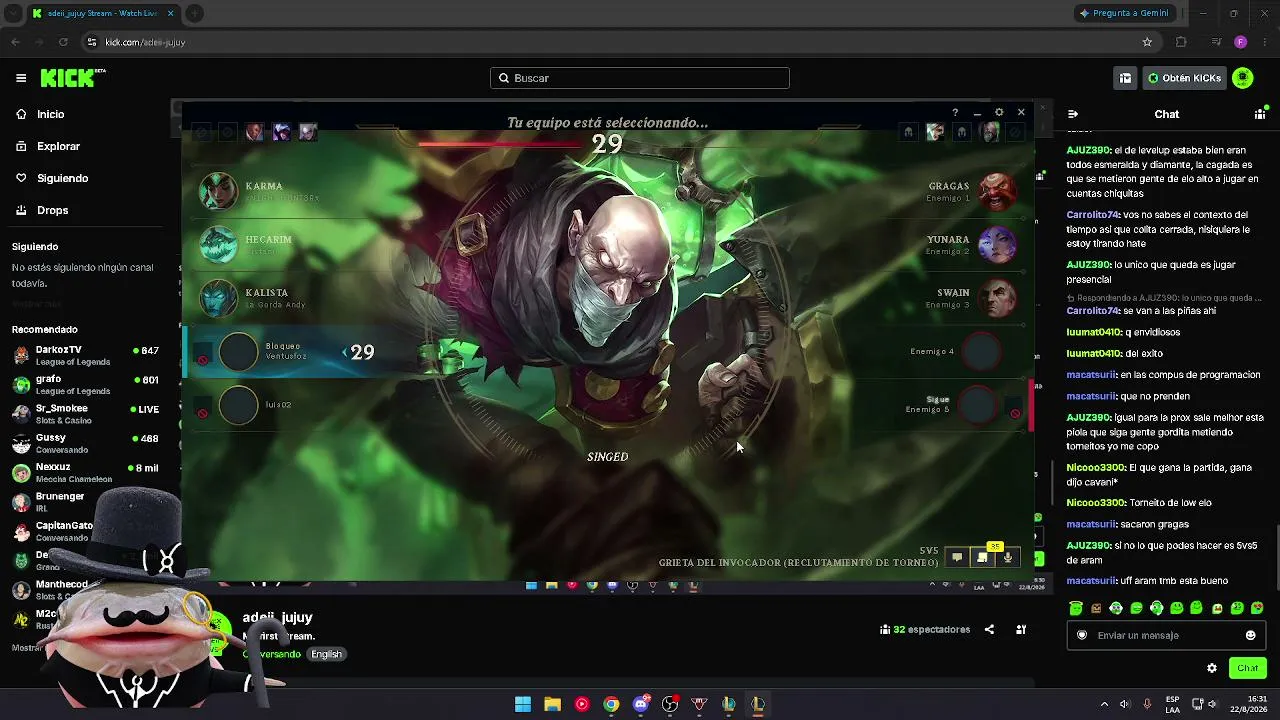Open Siguiendo in the sidebar
The width and height of the screenshot is (1280, 720).
[62, 178]
